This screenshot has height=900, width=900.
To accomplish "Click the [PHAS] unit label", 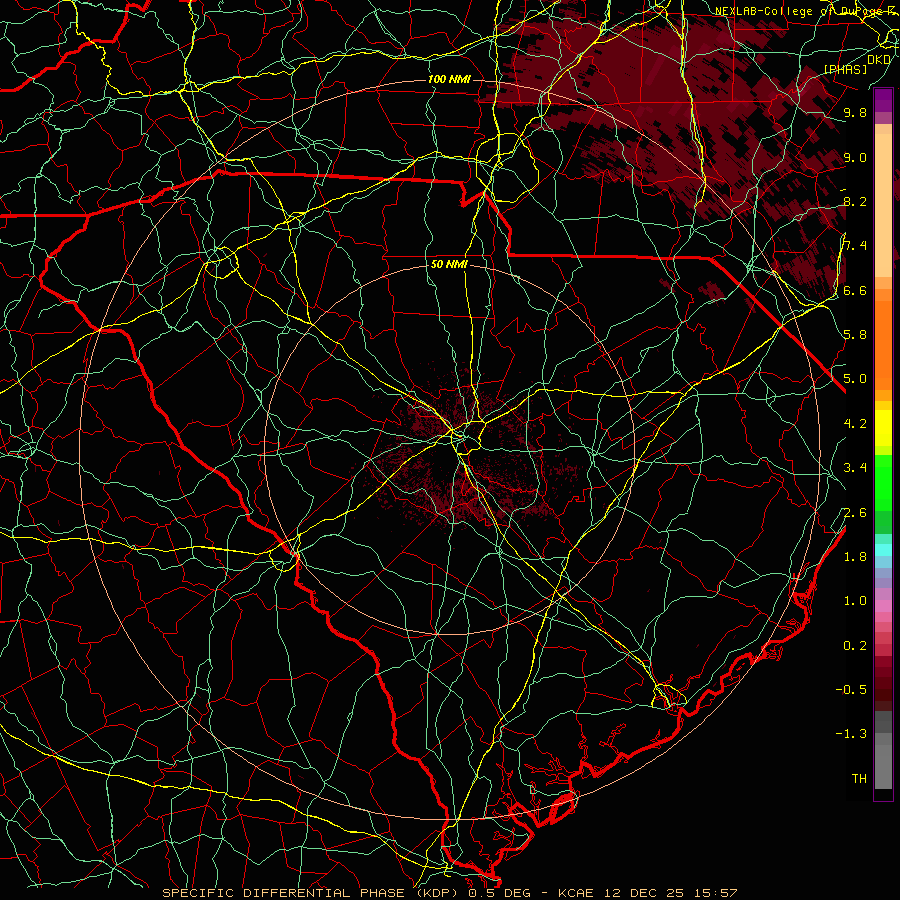I will point(845,70).
